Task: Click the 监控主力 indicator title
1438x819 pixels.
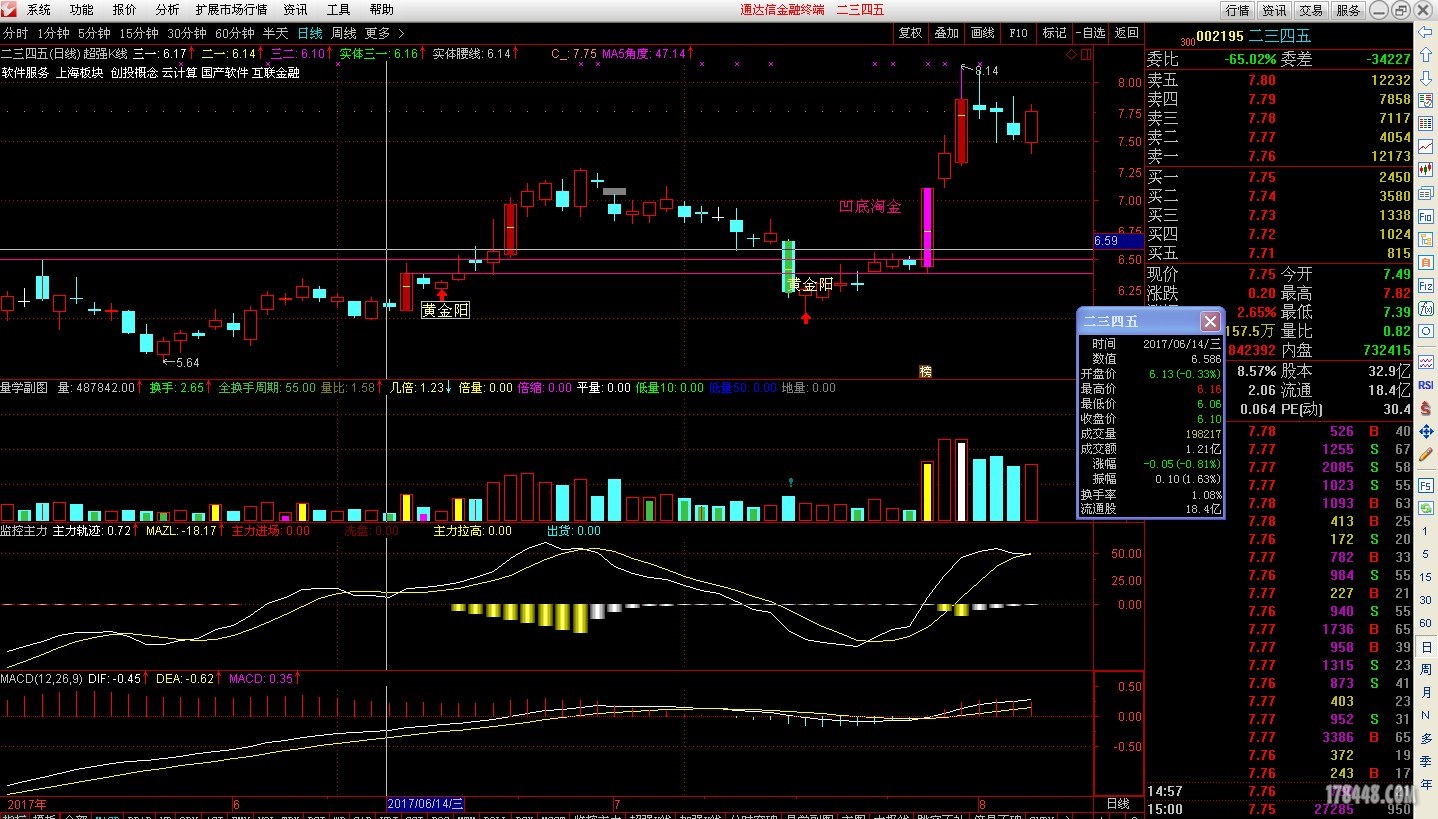Action: [24, 531]
